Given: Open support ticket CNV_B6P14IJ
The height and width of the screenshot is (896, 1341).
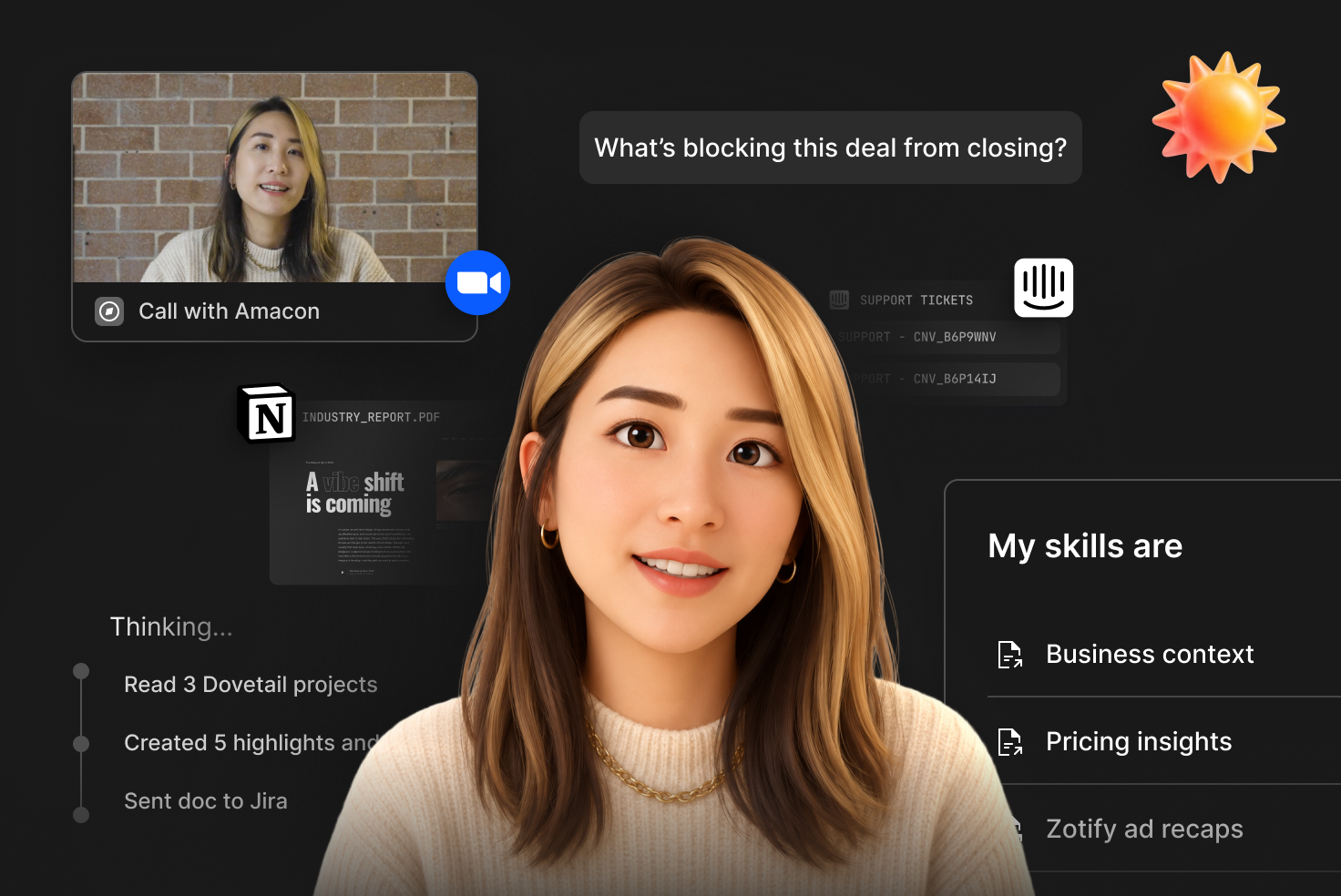Looking at the screenshot, I should click(947, 379).
